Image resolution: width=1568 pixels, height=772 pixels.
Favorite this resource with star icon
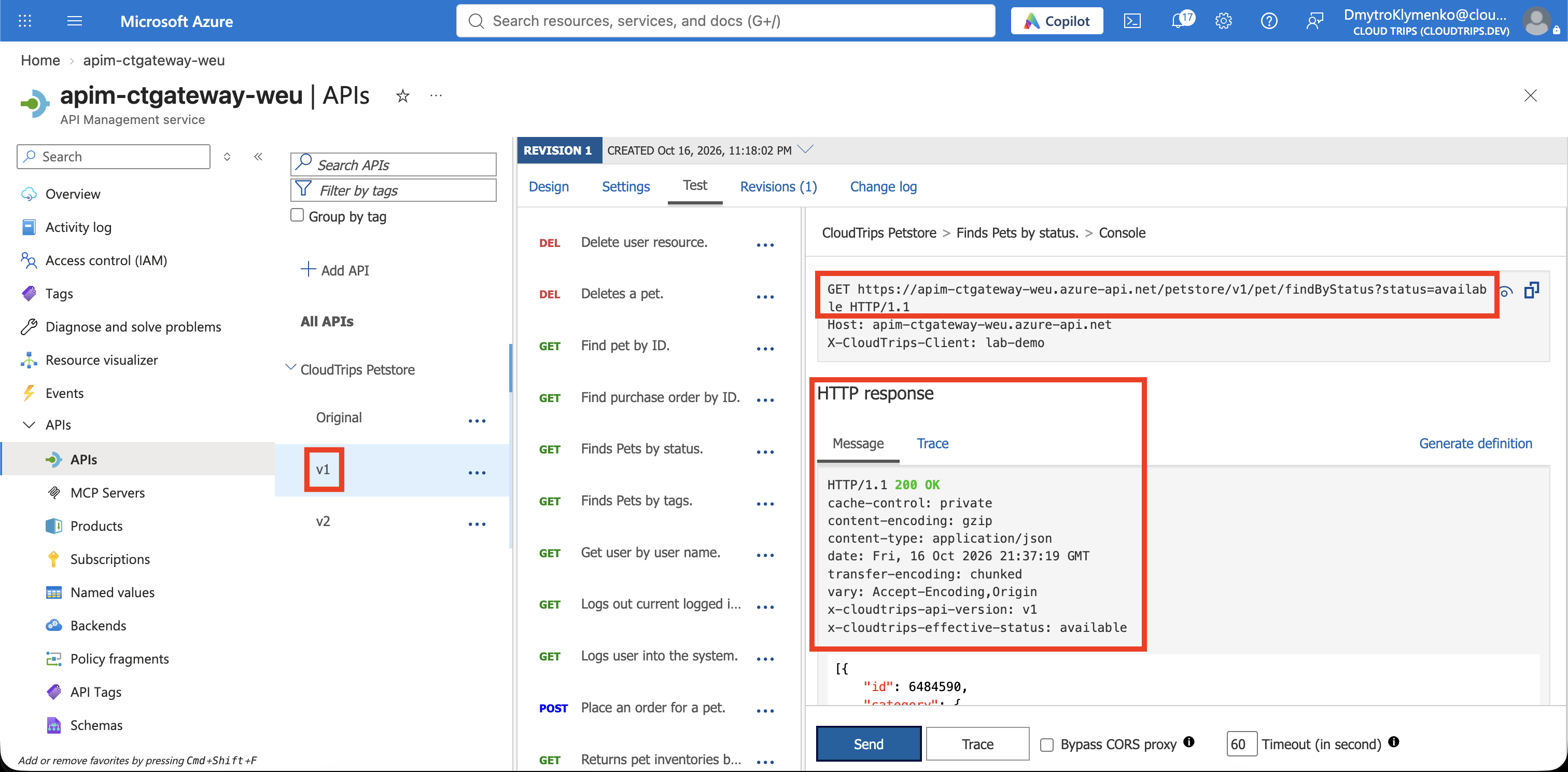(x=403, y=95)
